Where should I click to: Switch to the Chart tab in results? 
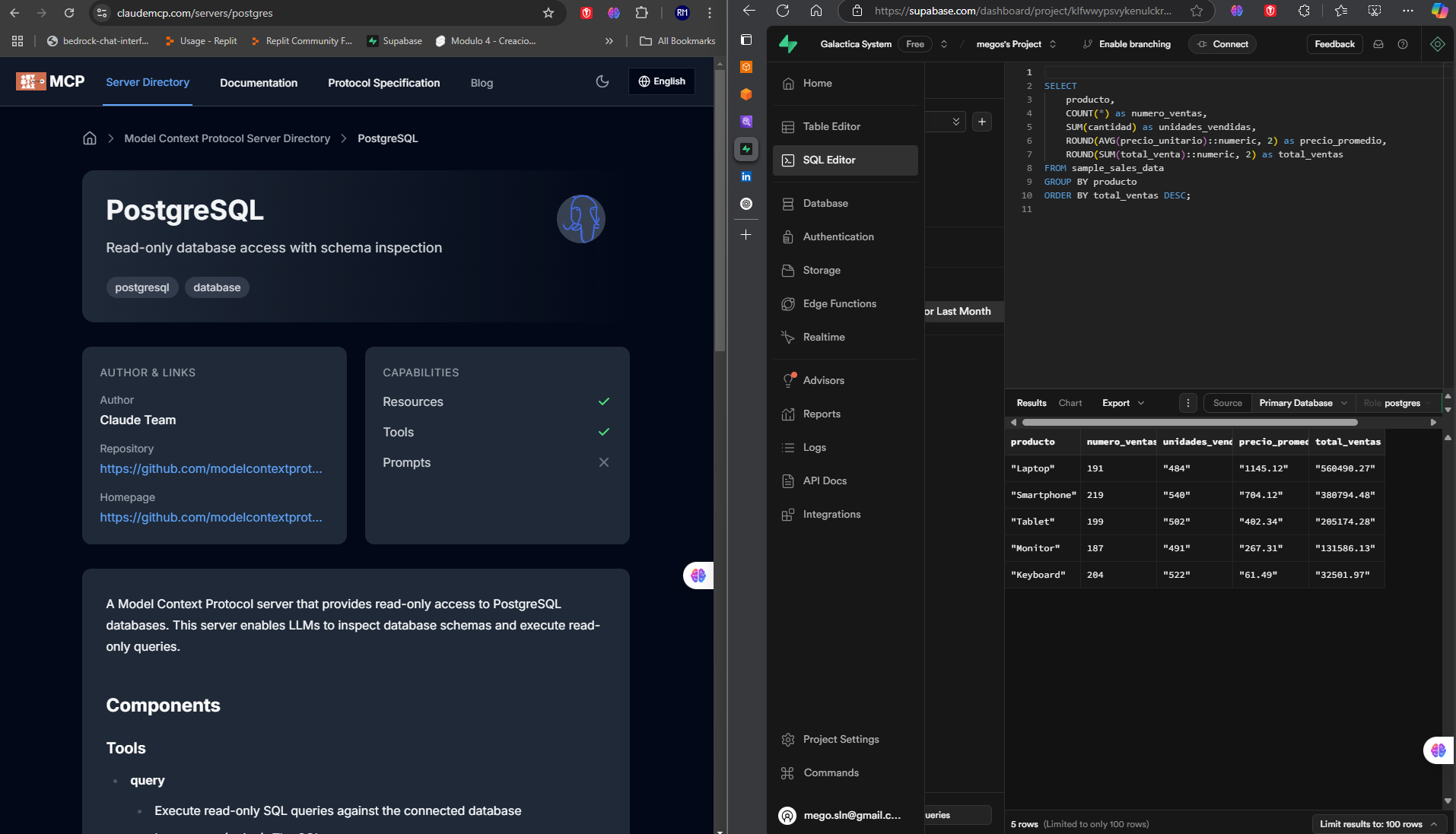point(1070,403)
